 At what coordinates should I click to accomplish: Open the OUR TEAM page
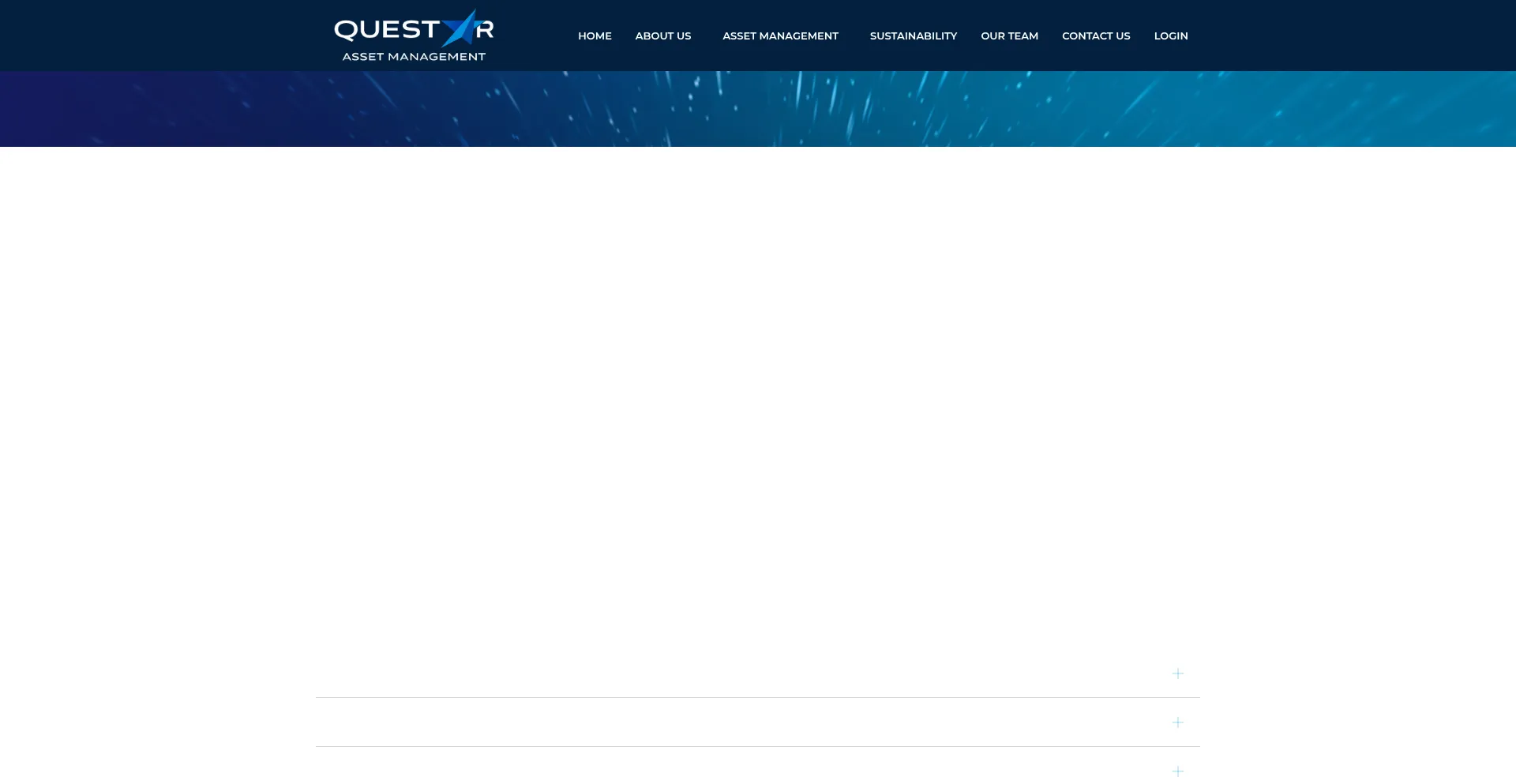point(1009,36)
